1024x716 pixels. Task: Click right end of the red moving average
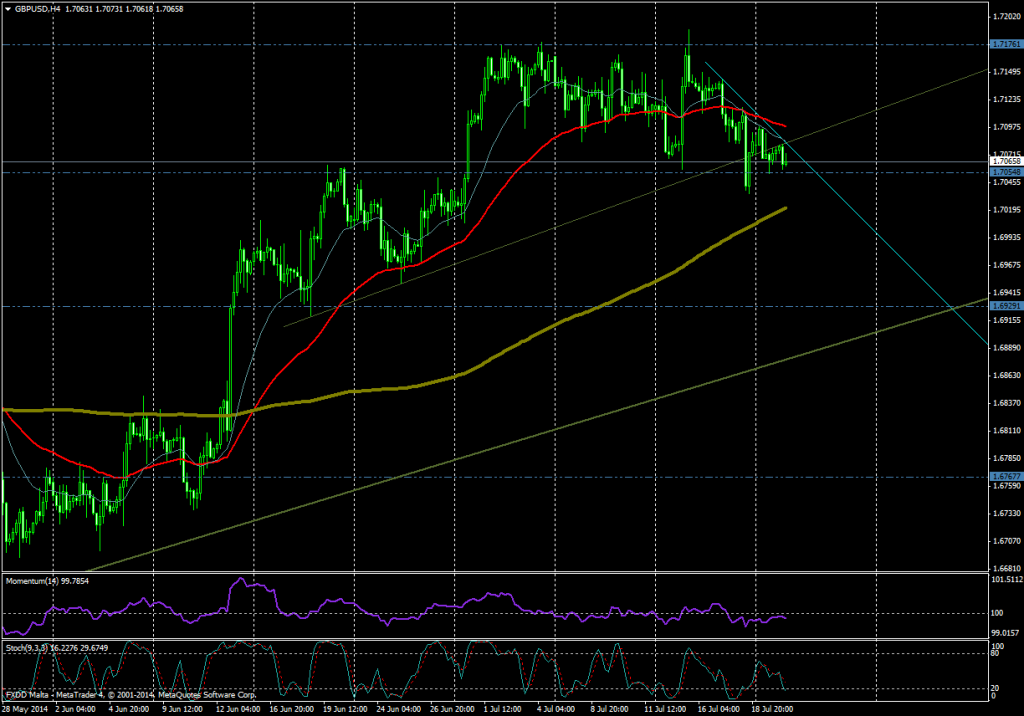[x=785, y=126]
